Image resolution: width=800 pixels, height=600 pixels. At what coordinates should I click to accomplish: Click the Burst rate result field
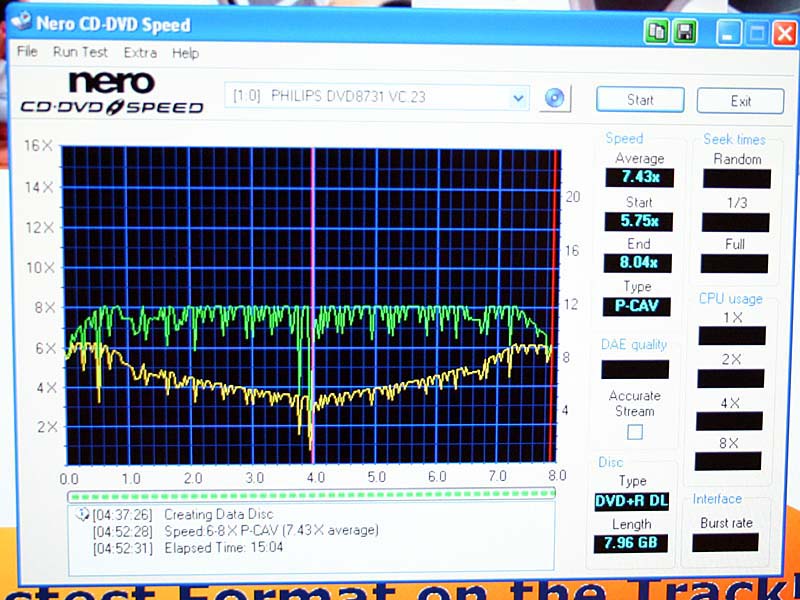point(725,542)
